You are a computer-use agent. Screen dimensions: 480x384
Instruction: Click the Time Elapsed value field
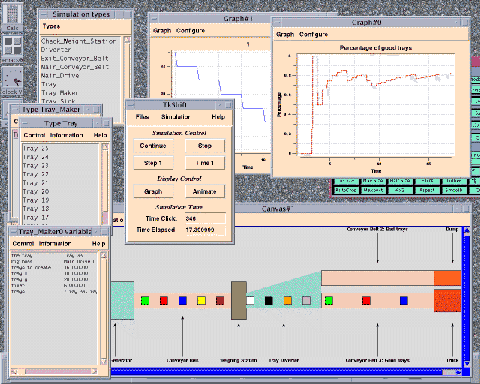tap(205, 230)
